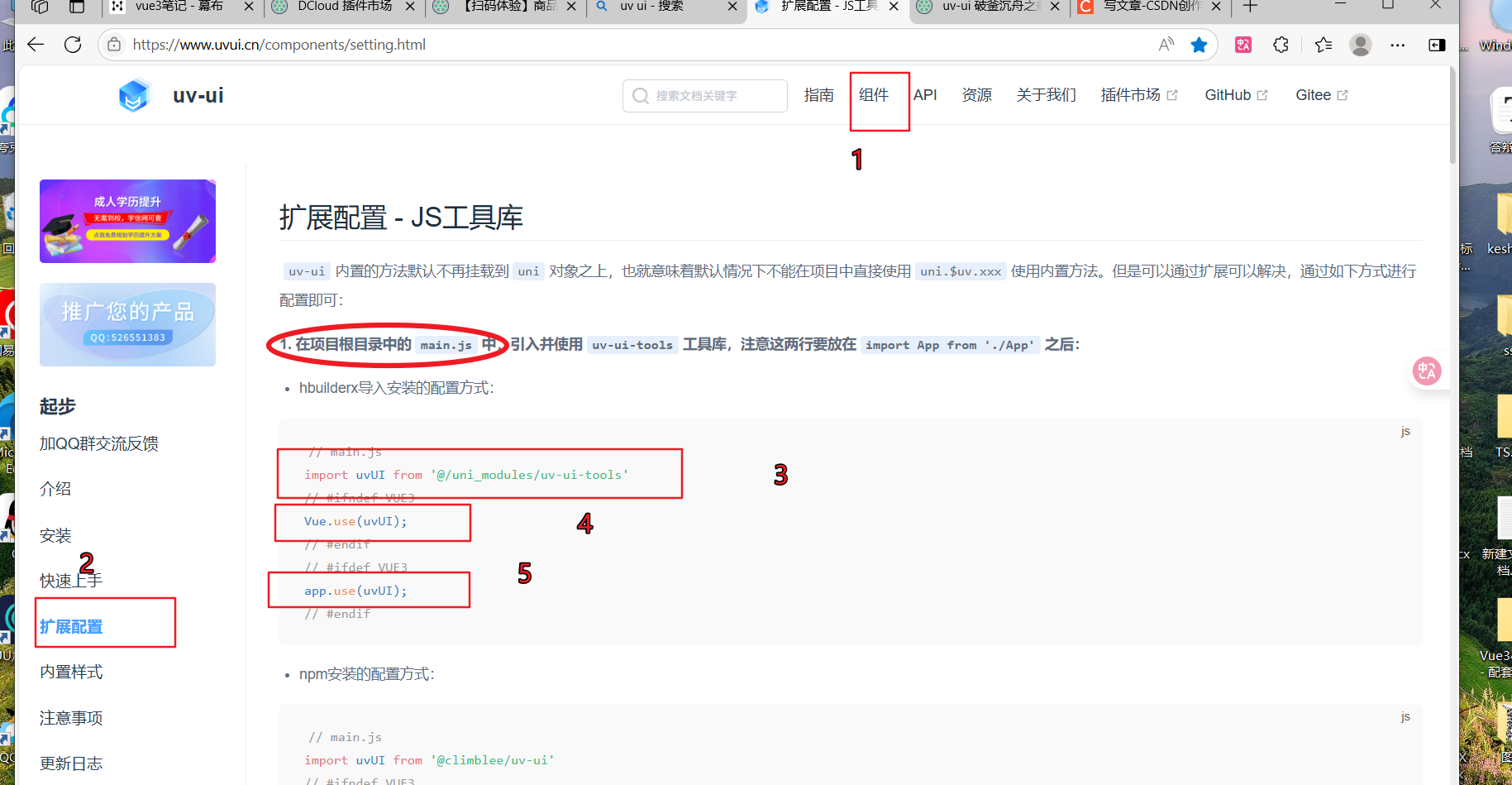The width and height of the screenshot is (1512, 785).
Task: Click the import uvUI from uv-ui-tools code line
Action: click(466, 475)
